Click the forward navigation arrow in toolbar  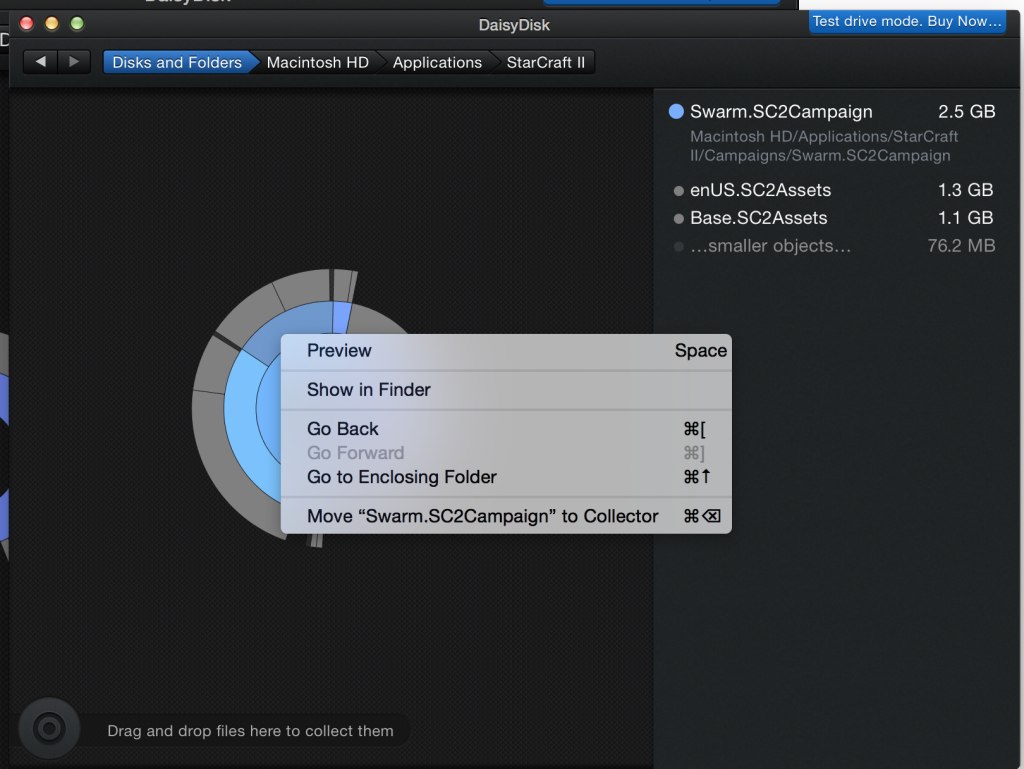click(74, 62)
